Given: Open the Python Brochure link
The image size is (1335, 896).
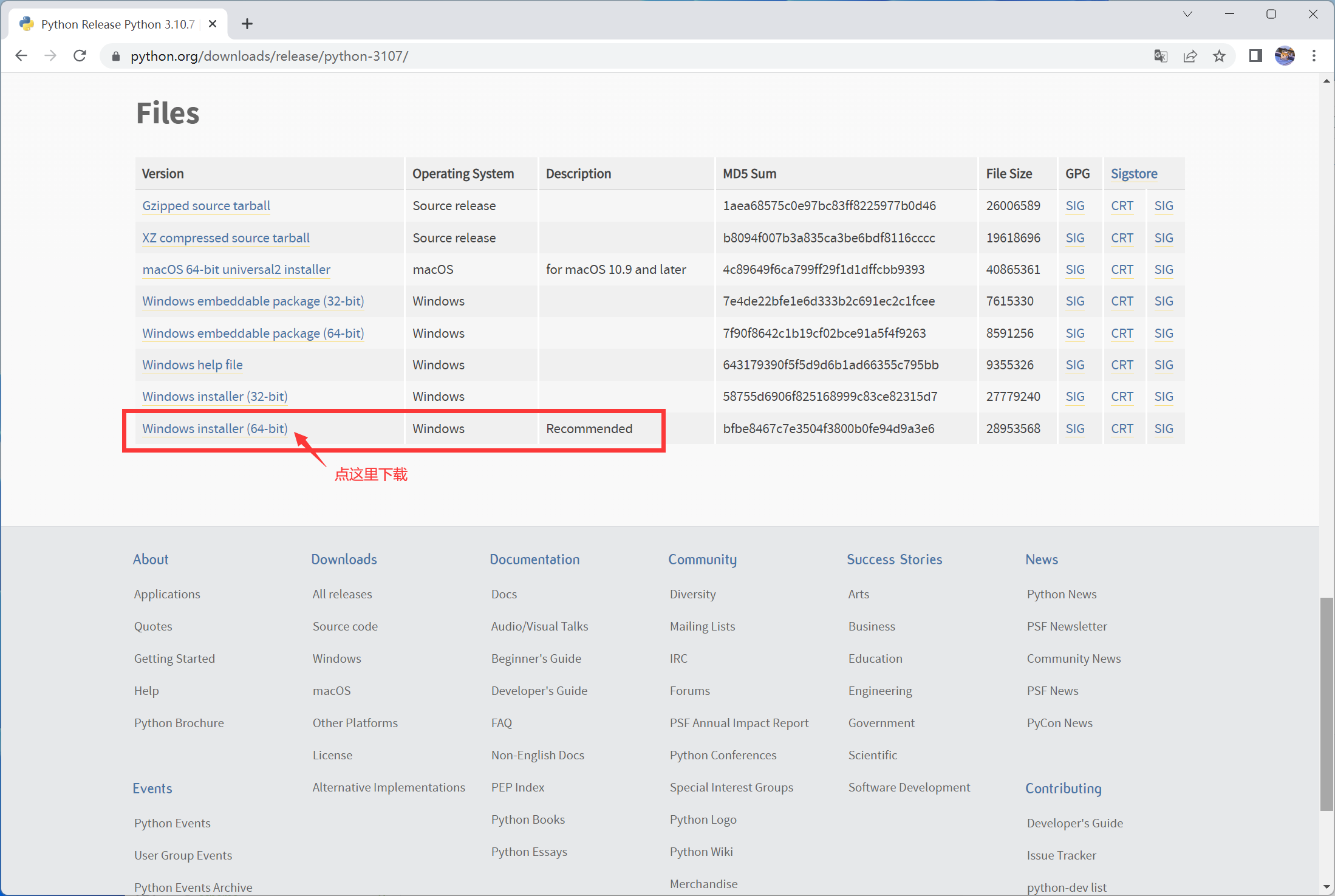Looking at the screenshot, I should [179, 723].
